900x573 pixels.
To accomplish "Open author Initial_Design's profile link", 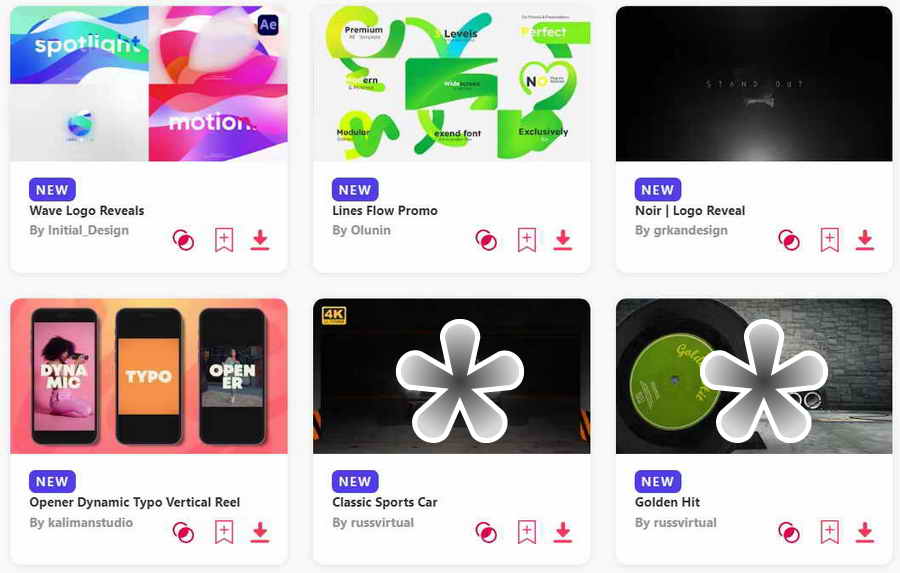I will point(79,230).
